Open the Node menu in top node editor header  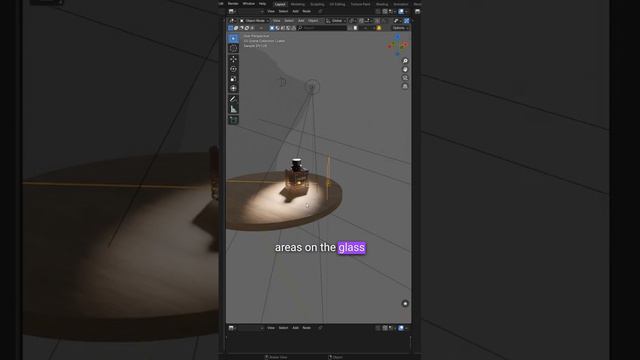coord(307,11)
